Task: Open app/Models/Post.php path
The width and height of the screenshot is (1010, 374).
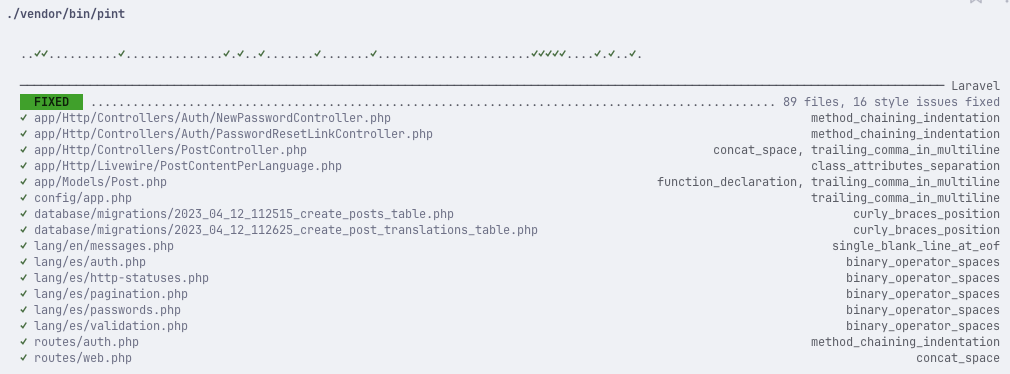Action: [x=100, y=182]
